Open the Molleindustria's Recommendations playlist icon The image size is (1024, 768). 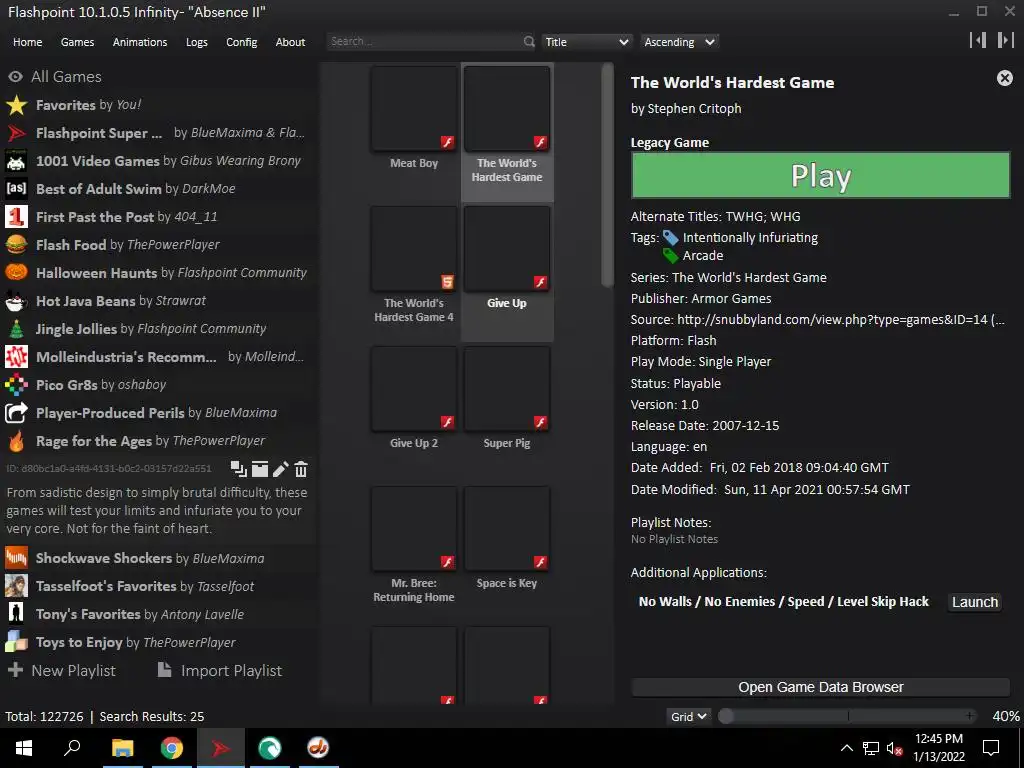coord(16,357)
